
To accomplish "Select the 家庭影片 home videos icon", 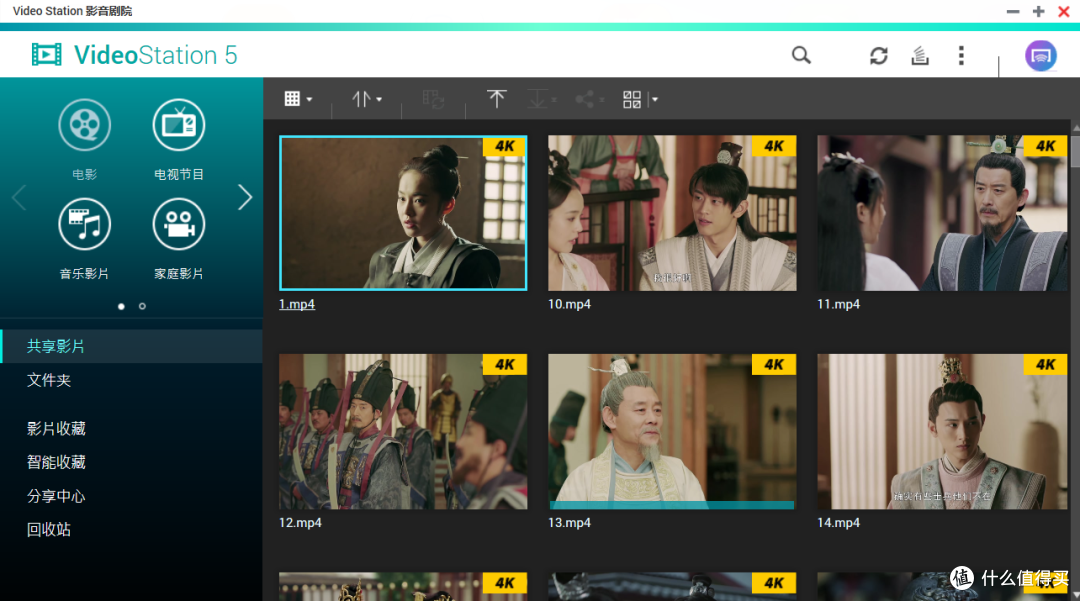I will [178, 224].
